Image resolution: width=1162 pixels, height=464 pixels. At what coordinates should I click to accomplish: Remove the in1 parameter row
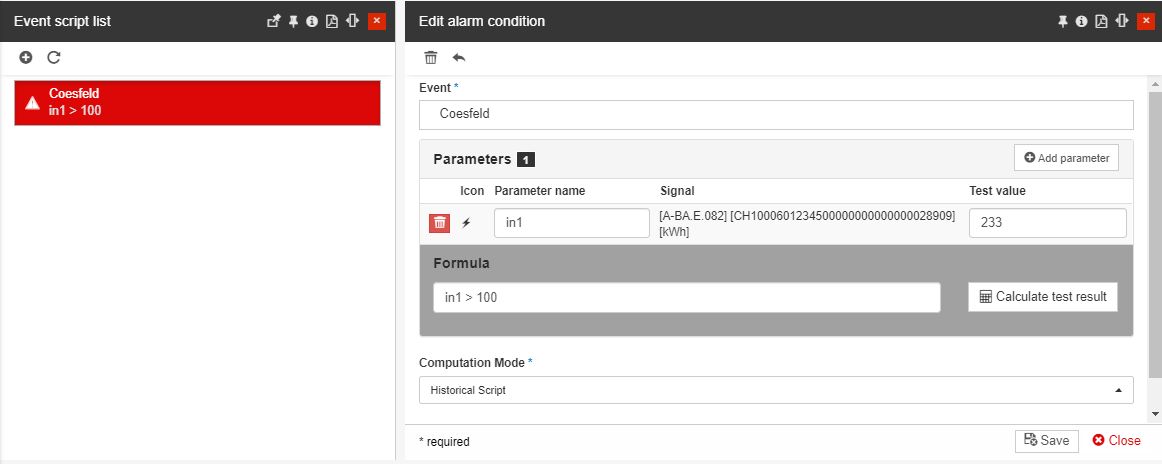[439, 223]
